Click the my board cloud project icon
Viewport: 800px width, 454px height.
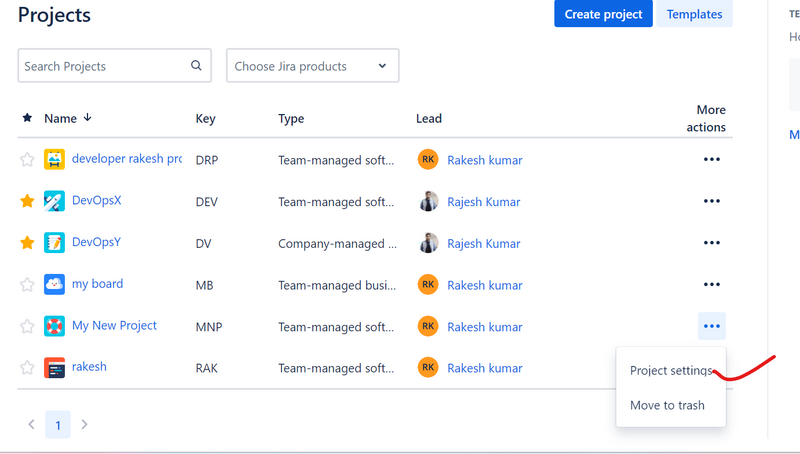click(54, 284)
